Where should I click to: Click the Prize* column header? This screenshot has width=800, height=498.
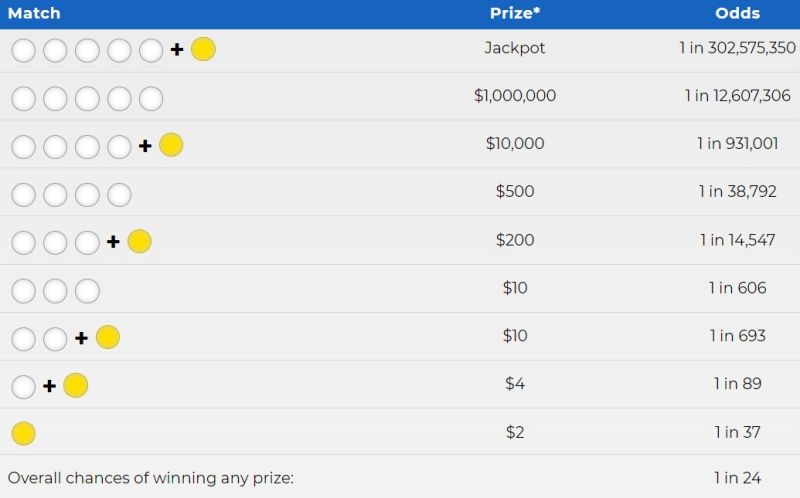(x=515, y=13)
